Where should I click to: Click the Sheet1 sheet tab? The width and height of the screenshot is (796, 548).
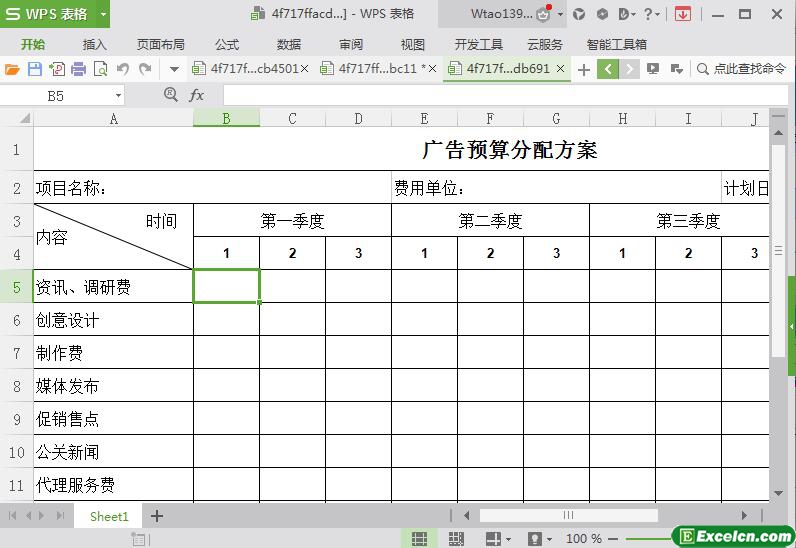[x=109, y=517]
